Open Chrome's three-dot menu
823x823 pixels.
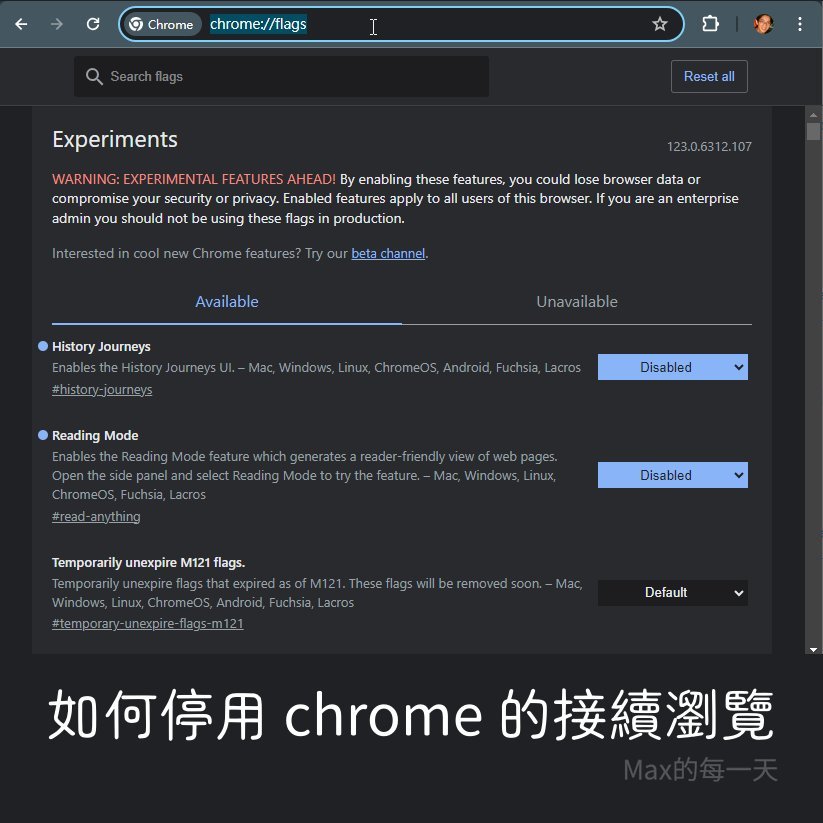(x=801, y=24)
